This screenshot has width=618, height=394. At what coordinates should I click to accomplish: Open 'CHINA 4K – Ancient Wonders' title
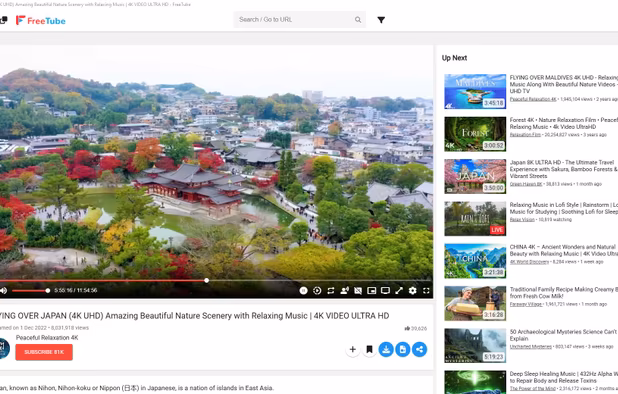pyautogui.click(x=564, y=250)
